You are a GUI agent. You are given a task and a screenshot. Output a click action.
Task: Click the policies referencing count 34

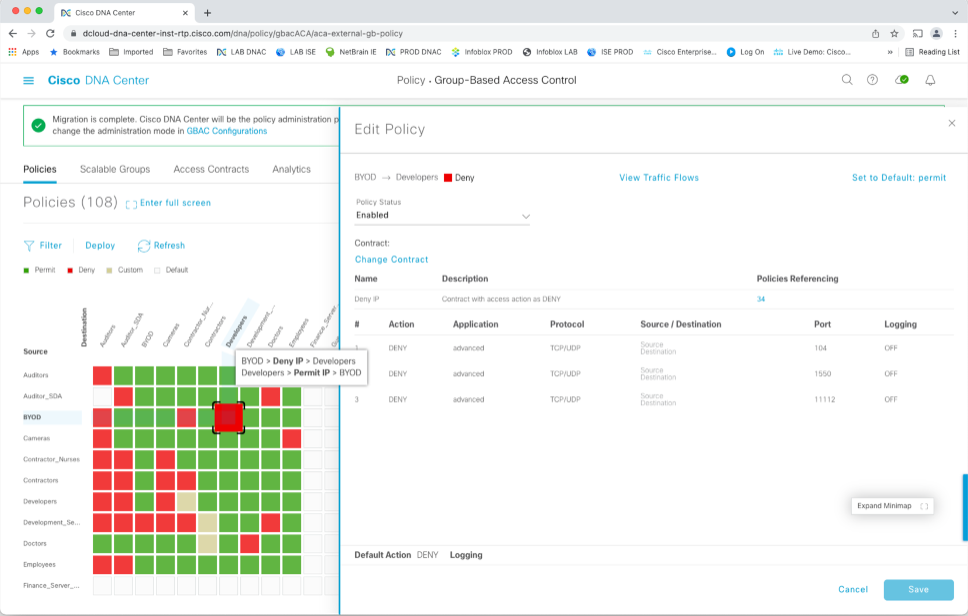point(761,299)
